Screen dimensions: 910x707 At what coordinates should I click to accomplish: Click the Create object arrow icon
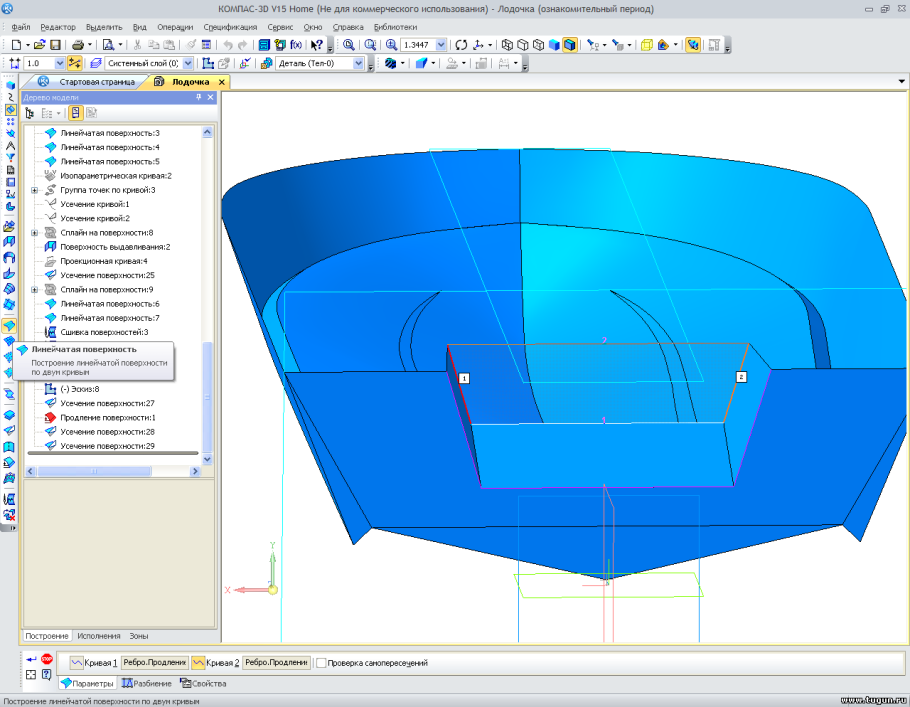31,659
